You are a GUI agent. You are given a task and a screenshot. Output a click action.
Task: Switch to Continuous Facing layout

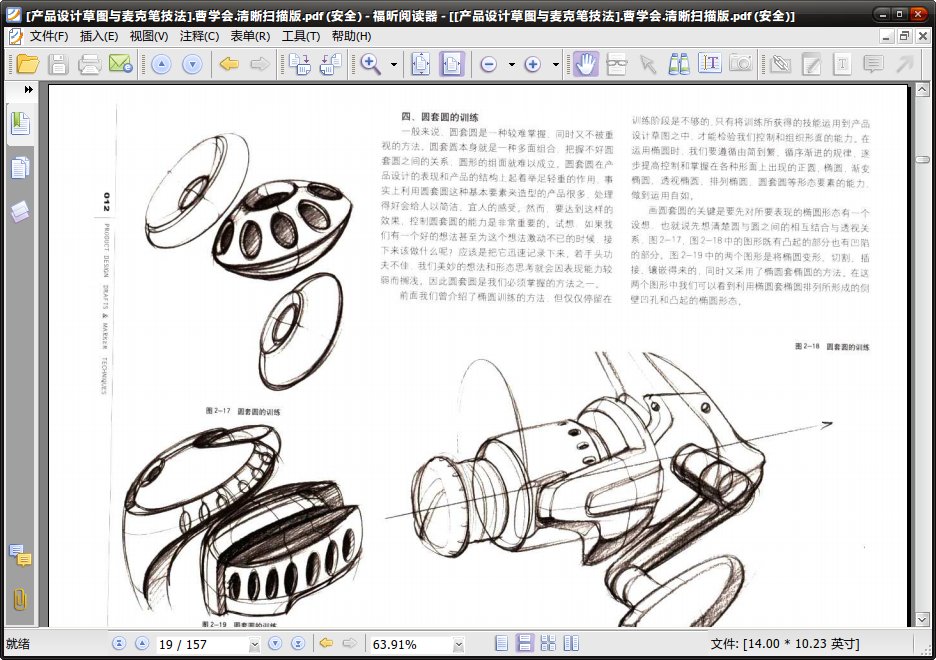tap(571, 643)
